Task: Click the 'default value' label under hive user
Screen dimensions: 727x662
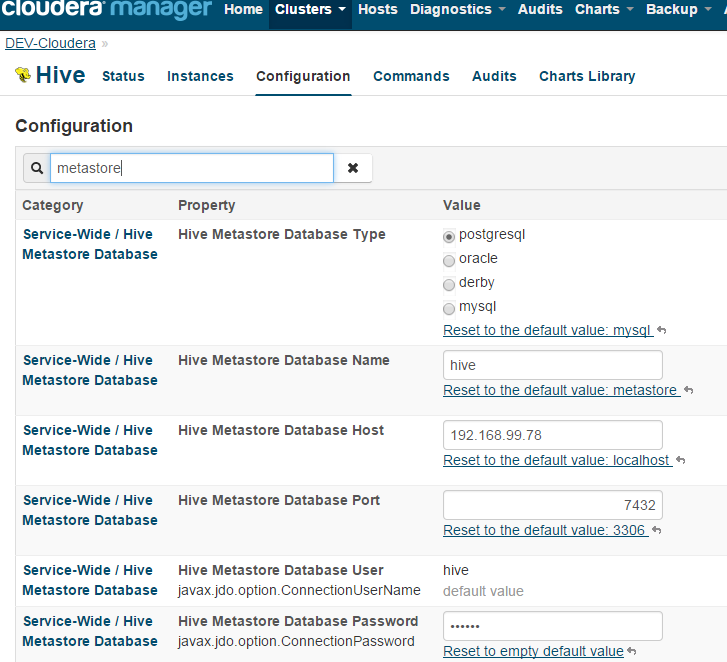Action: pyautogui.click(x=483, y=591)
